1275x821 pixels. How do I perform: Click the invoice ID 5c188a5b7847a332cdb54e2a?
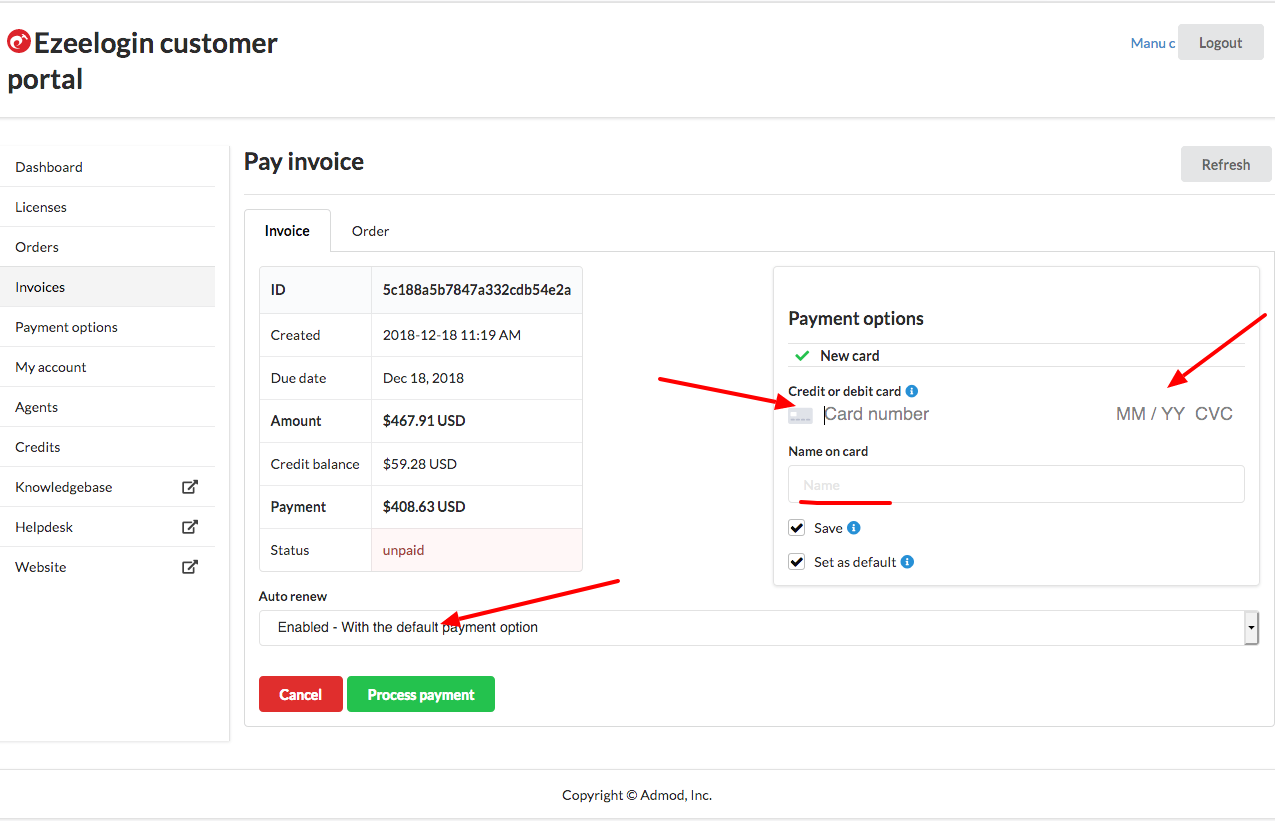477,290
